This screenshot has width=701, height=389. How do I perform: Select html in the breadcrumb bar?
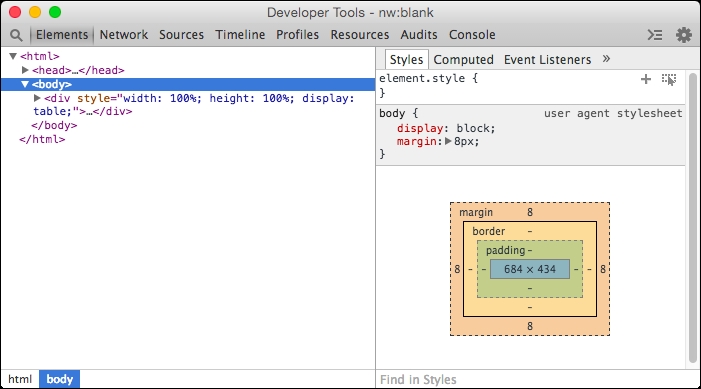tap(20, 379)
